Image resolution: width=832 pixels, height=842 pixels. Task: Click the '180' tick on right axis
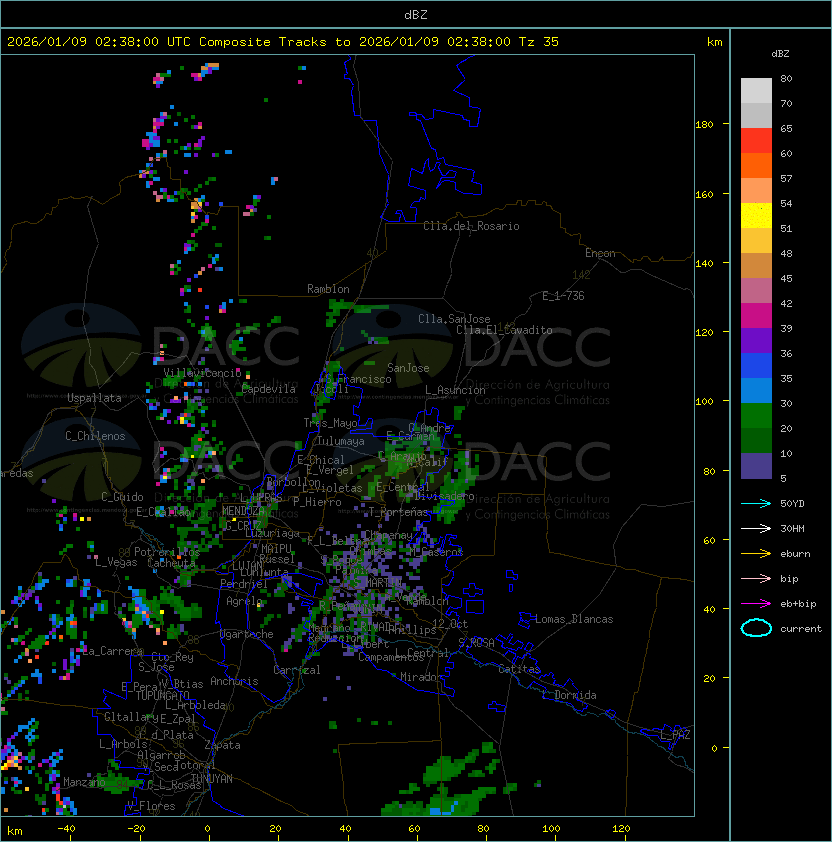coord(704,125)
